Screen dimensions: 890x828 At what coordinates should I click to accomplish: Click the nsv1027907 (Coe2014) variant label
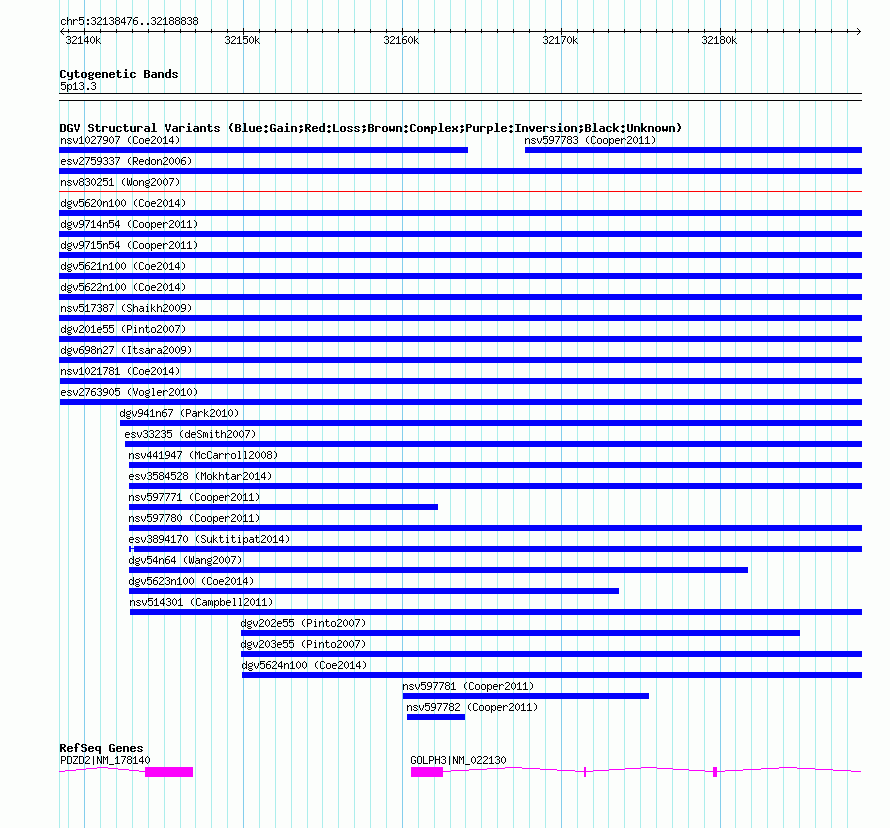120,140
